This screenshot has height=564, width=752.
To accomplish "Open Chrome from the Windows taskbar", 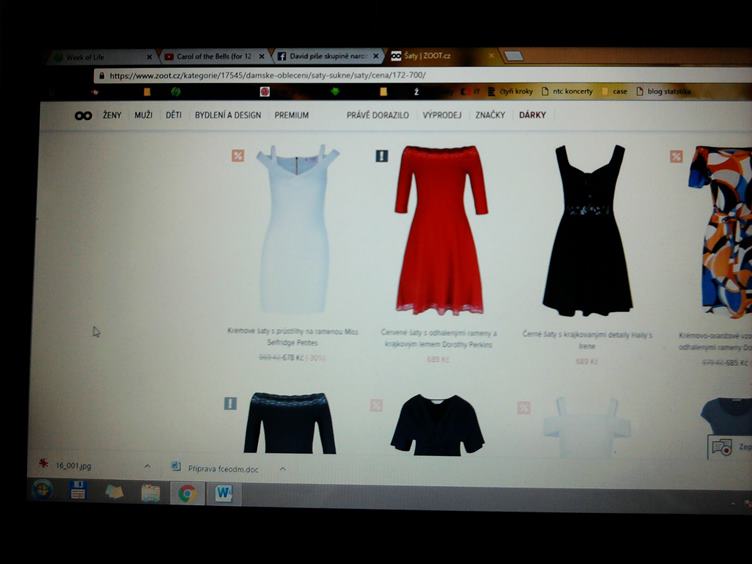I will tap(186, 492).
